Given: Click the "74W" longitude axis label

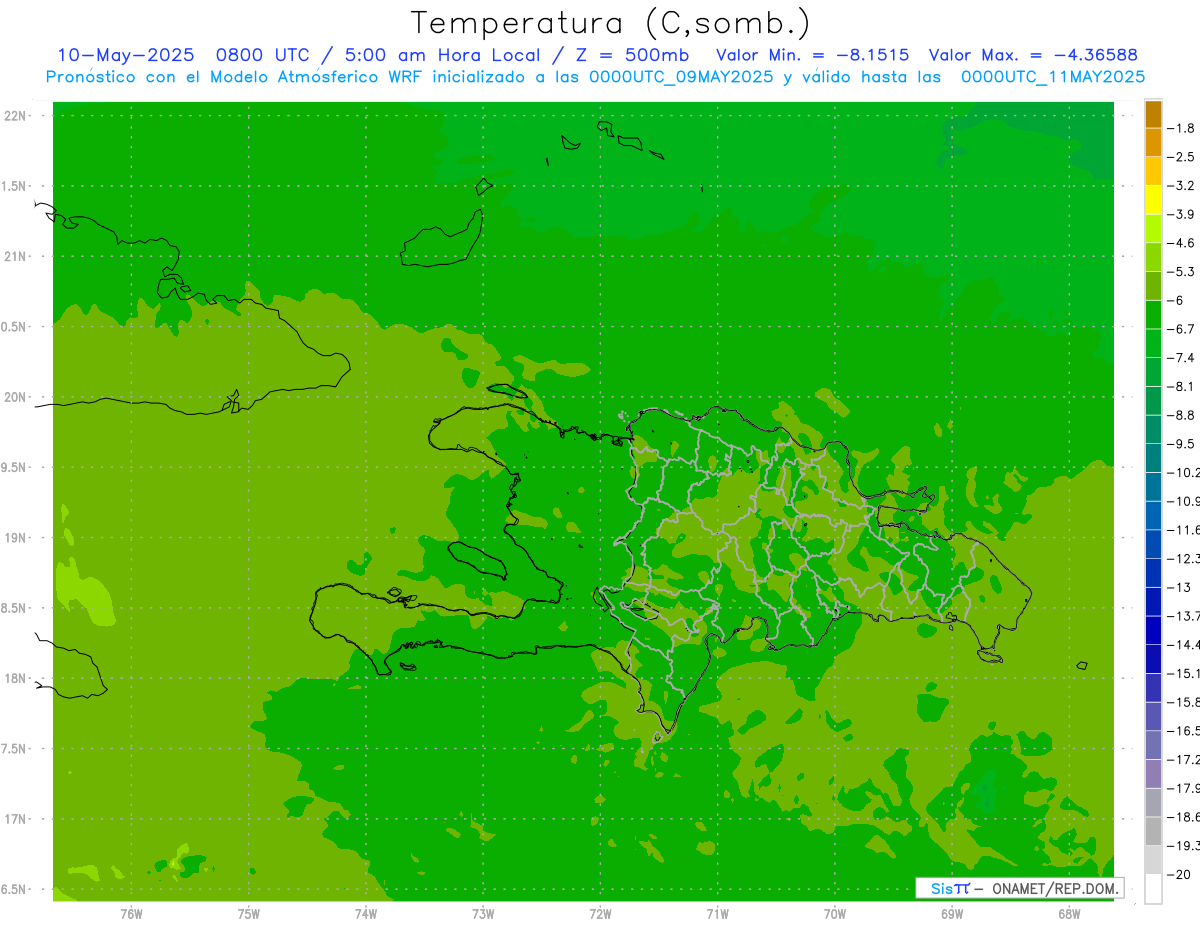Looking at the screenshot, I should click(x=365, y=914).
